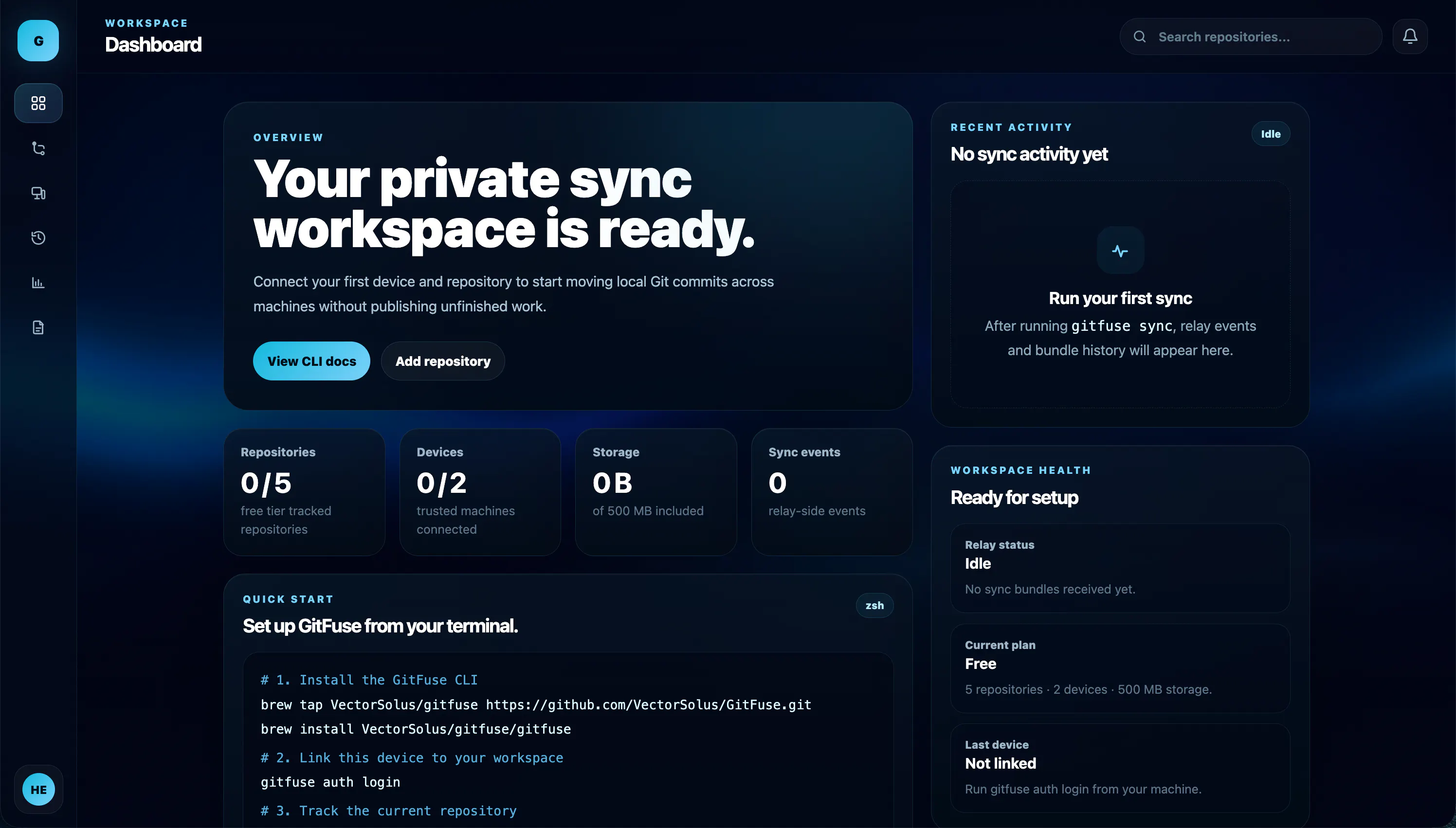Click the Last device Not linked card

point(1120,768)
